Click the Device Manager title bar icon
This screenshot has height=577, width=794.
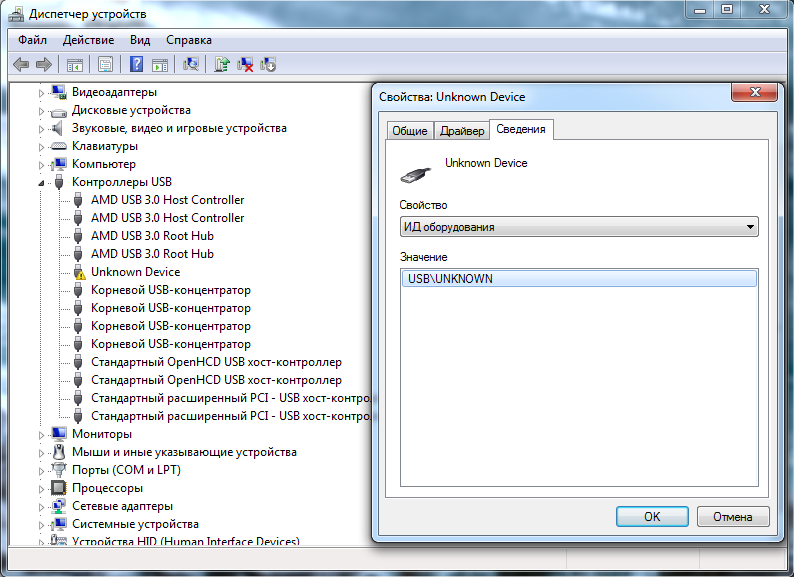16,14
